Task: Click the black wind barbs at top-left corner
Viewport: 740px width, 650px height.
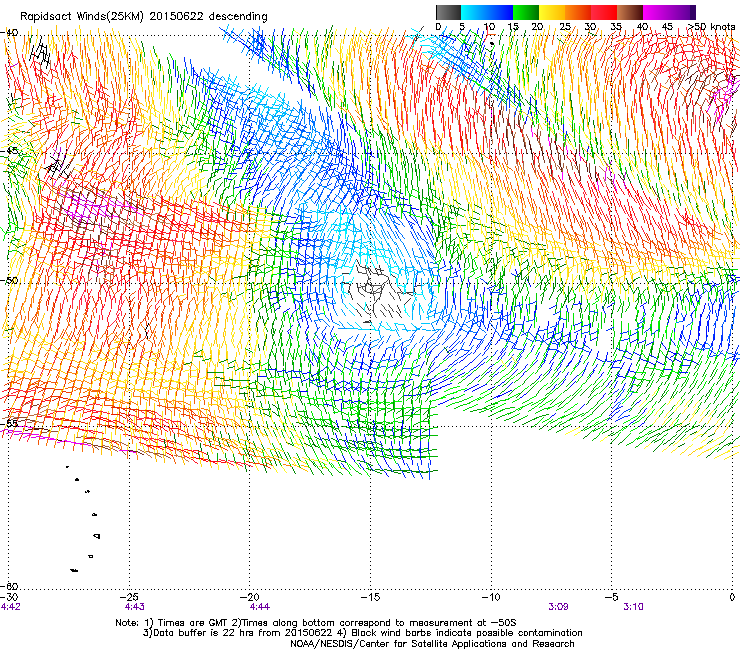Action: (x=40, y=53)
